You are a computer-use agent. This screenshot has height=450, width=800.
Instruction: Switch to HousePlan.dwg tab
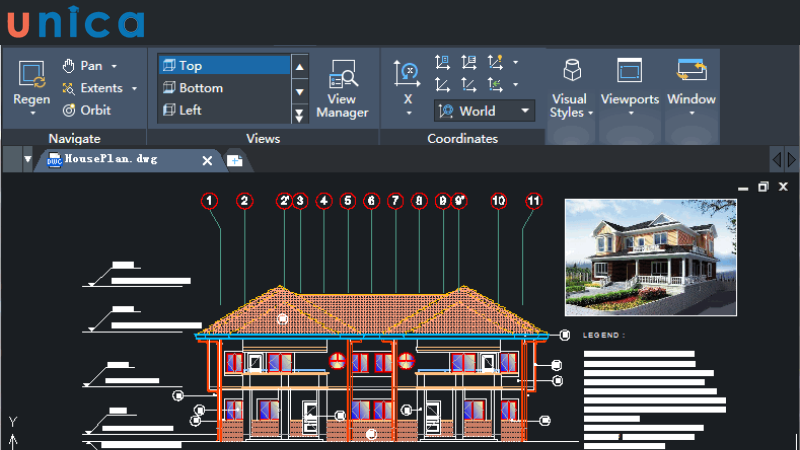coord(110,160)
